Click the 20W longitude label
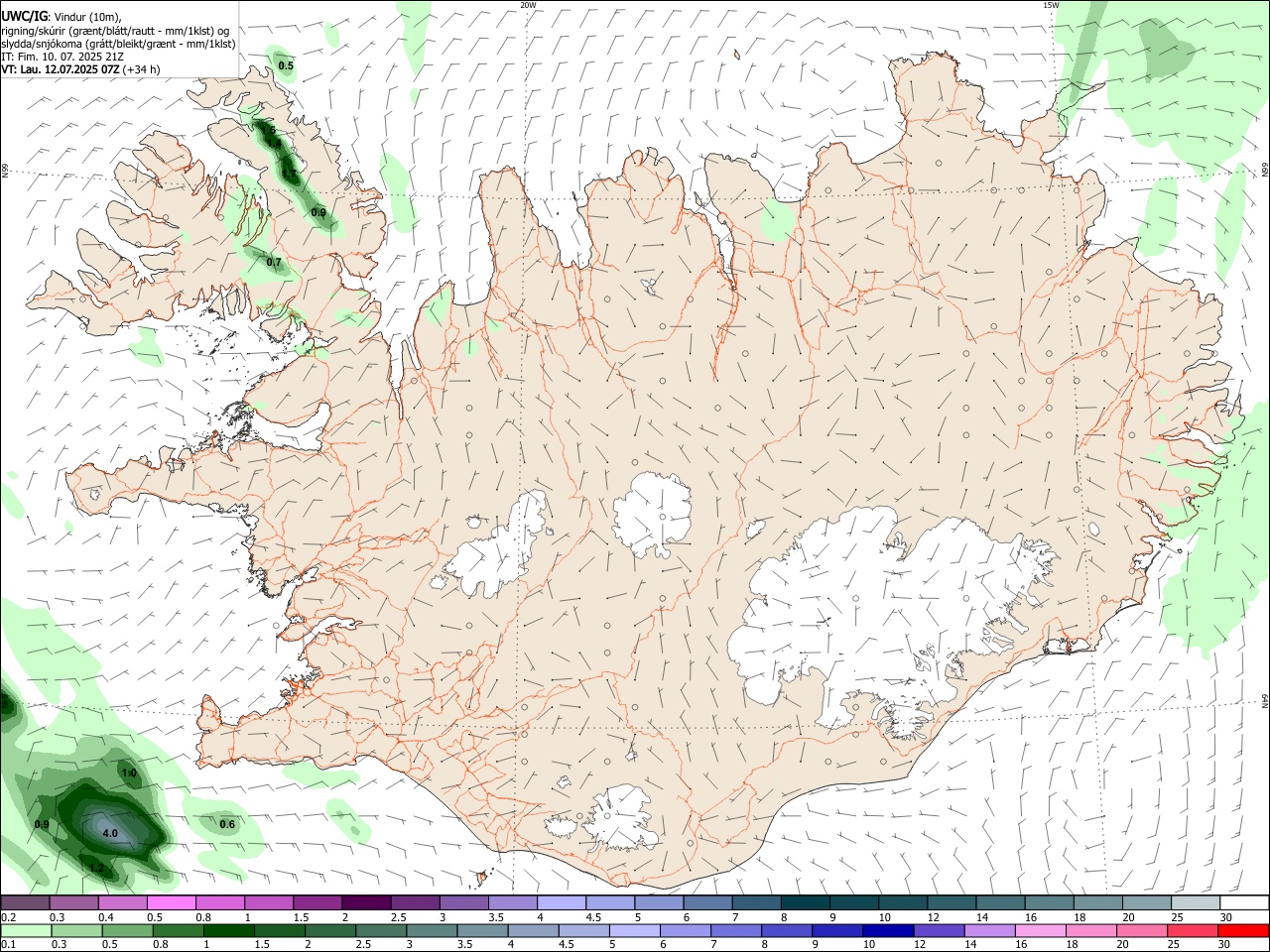 528,5
